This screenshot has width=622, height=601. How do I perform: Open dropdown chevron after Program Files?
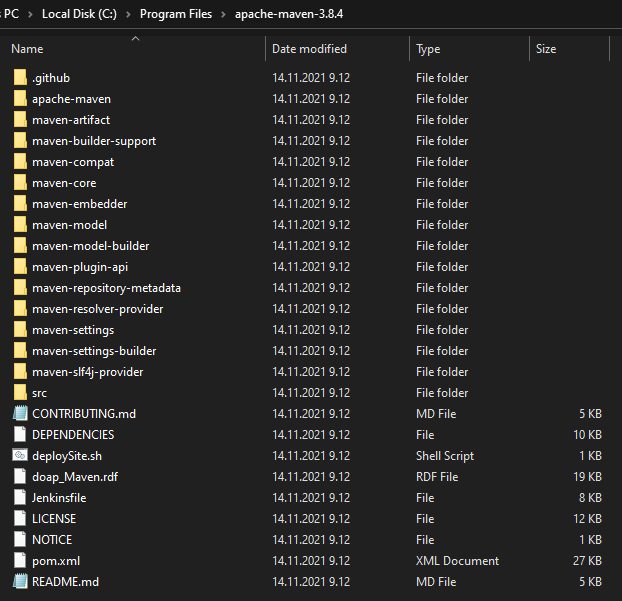pos(223,14)
